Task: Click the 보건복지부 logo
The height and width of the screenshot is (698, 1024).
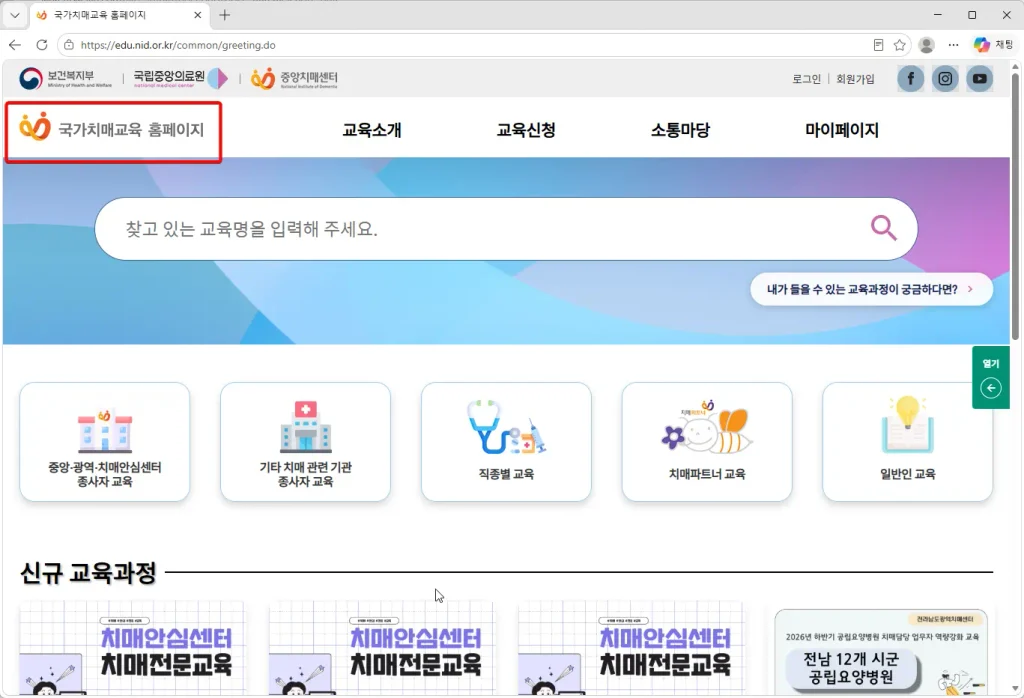Action: [65, 78]
